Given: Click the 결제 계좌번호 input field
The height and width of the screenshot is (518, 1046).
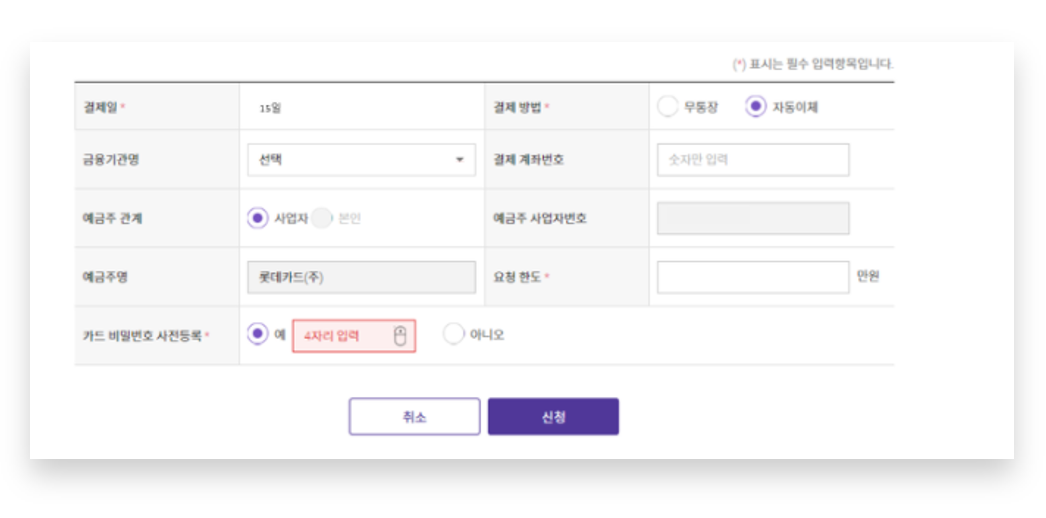Looking at the screenshot, I should tap(752, 160).
